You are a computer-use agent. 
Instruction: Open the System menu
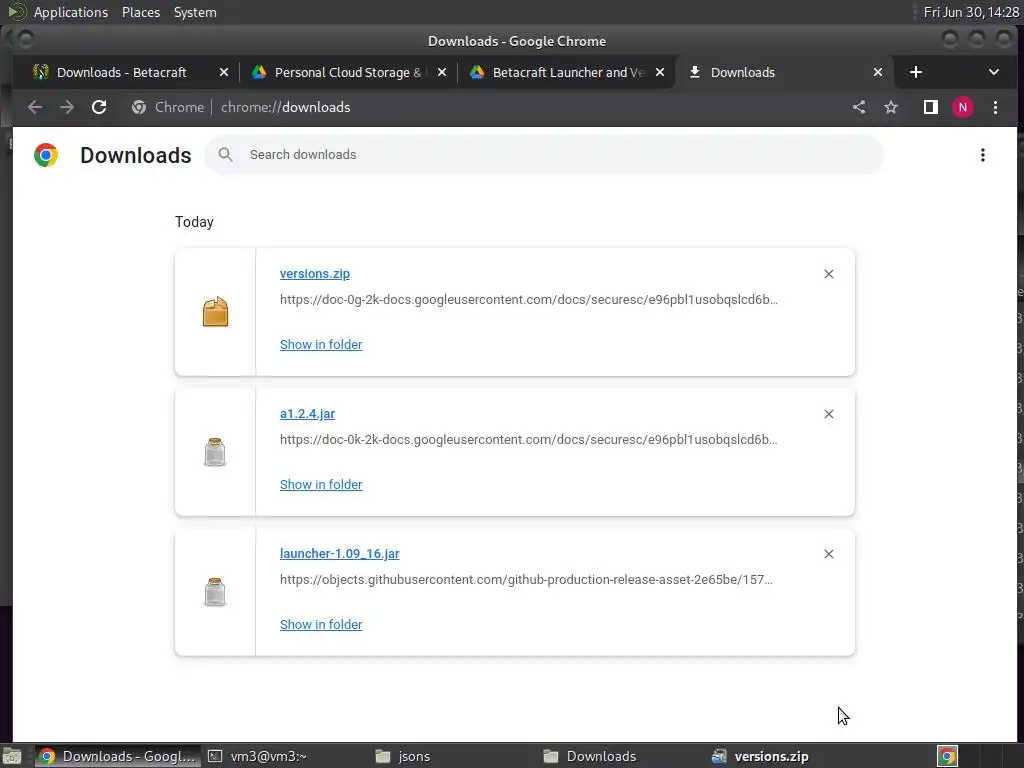(195, 12)
